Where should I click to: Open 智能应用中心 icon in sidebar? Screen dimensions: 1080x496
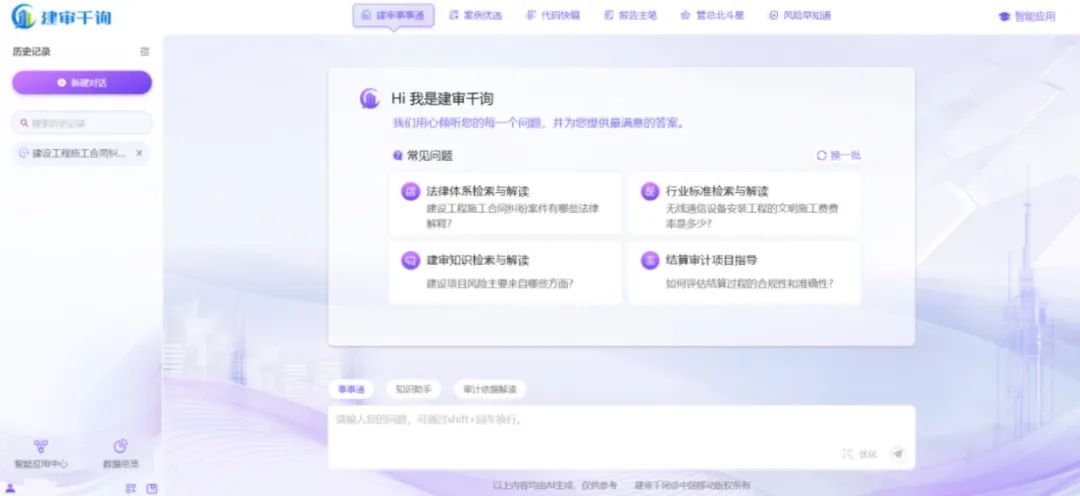(x=41, y=447)
